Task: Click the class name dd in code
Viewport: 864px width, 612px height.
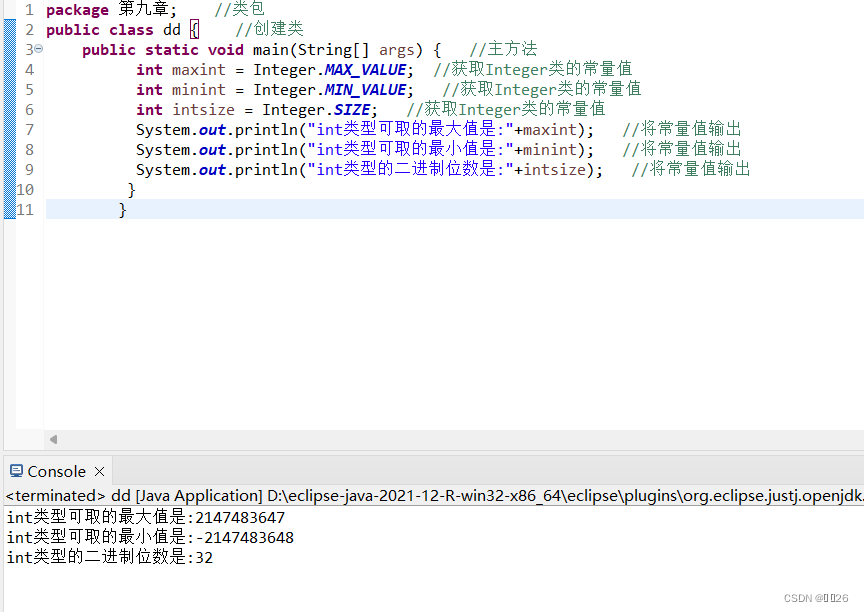Action: click(x=172, y=30)
